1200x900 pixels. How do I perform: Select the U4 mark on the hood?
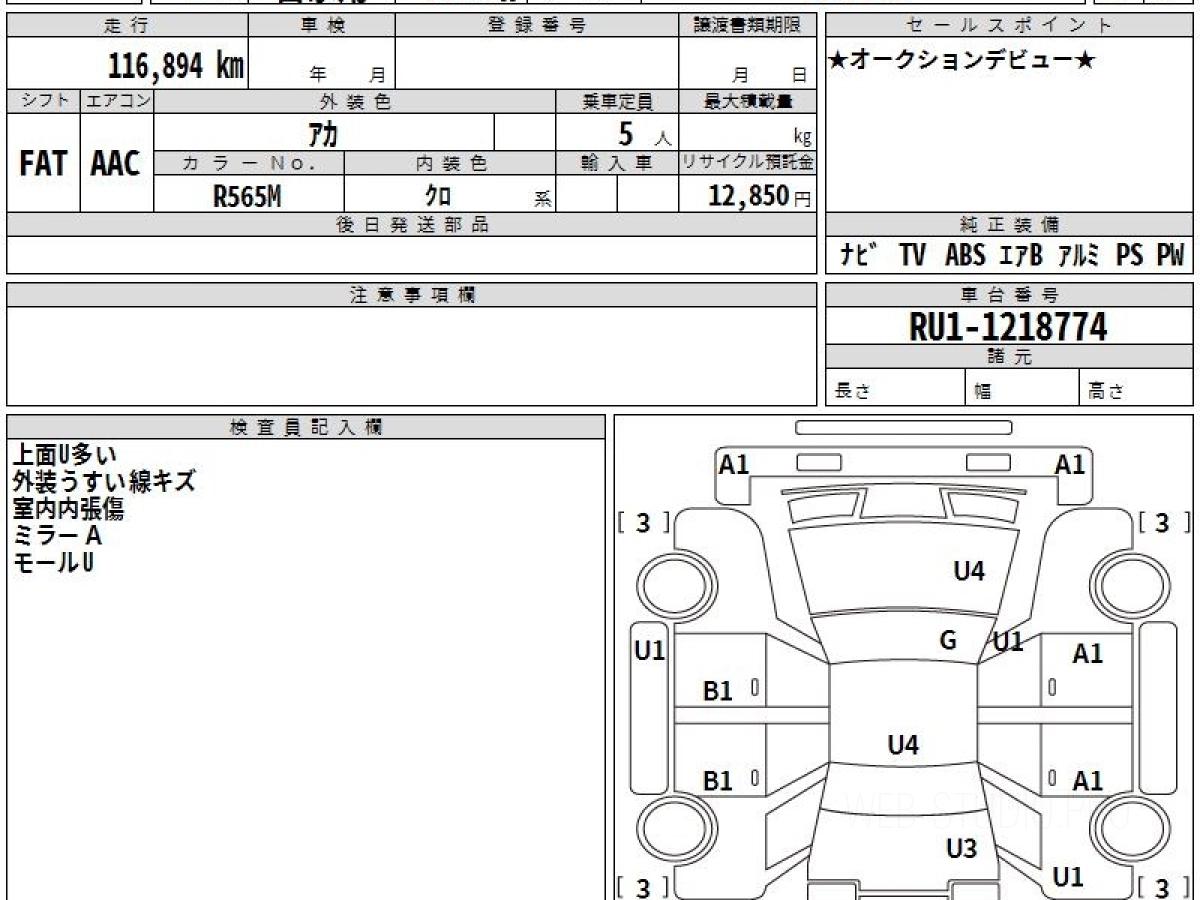pyautogui.click(x=969, y=571)
